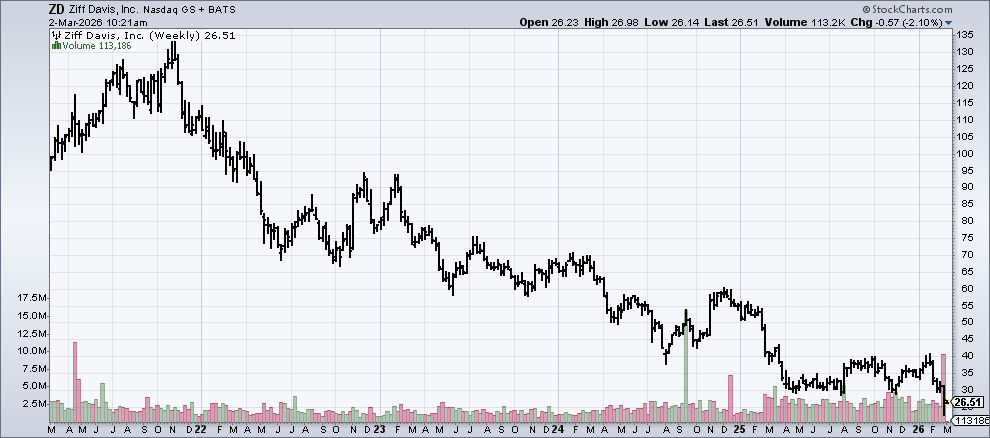The image size is (990, 438).
Task: Click the date 2-Mar-2026 10:21am
Action: click(98, 22)
